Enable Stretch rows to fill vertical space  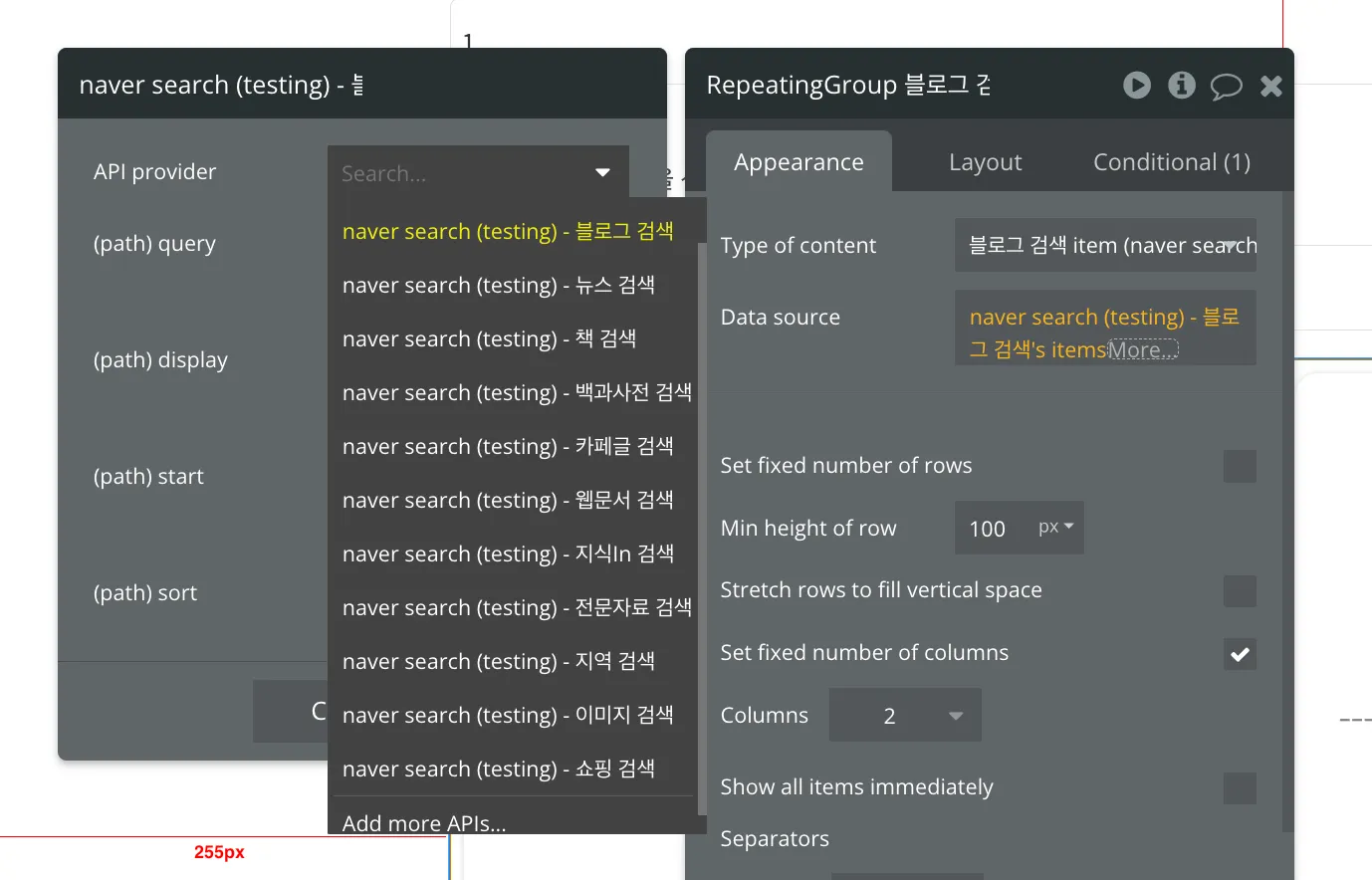click(1240, 591)
